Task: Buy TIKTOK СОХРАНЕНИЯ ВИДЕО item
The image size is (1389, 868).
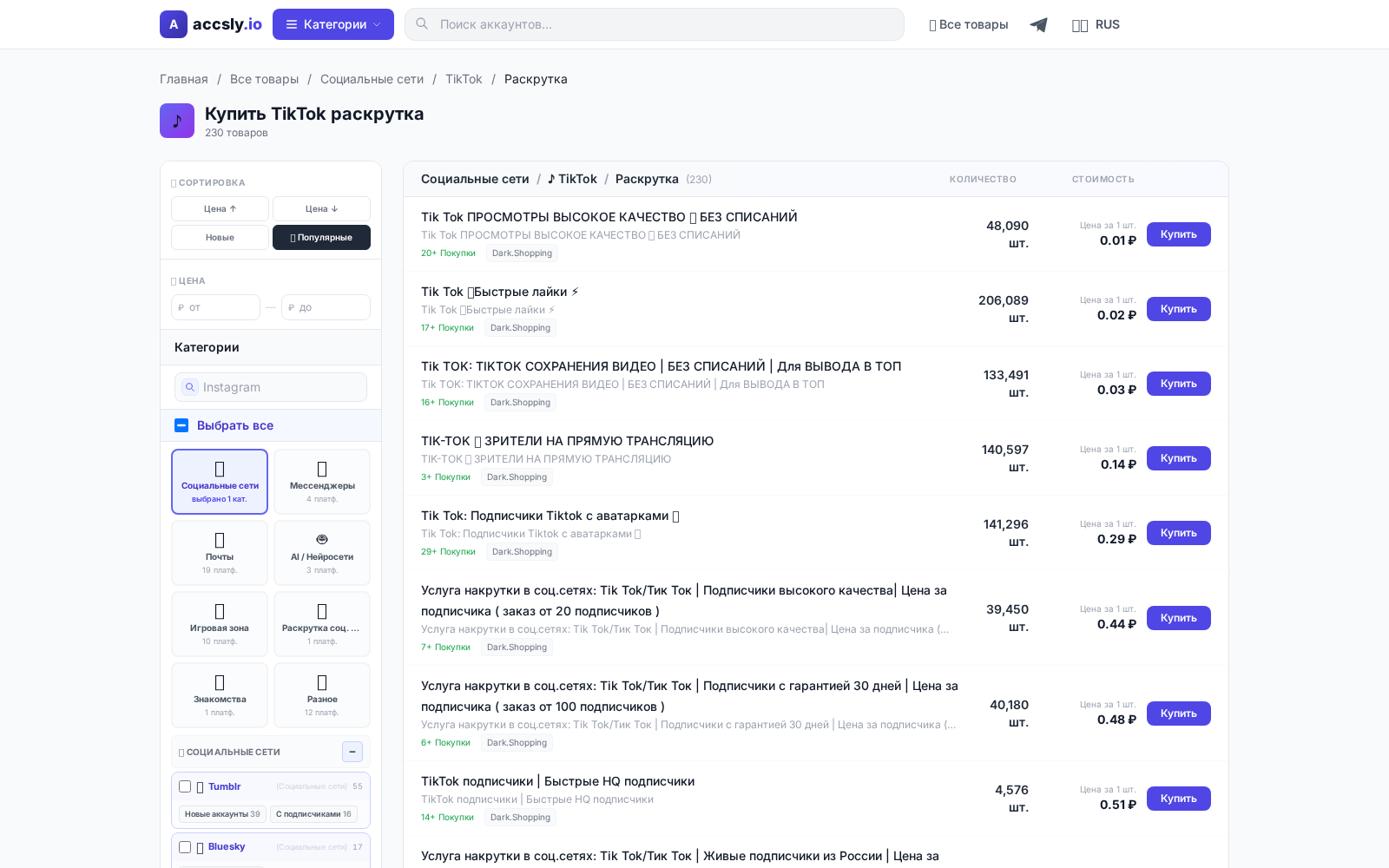Action: click(1179, 384)
